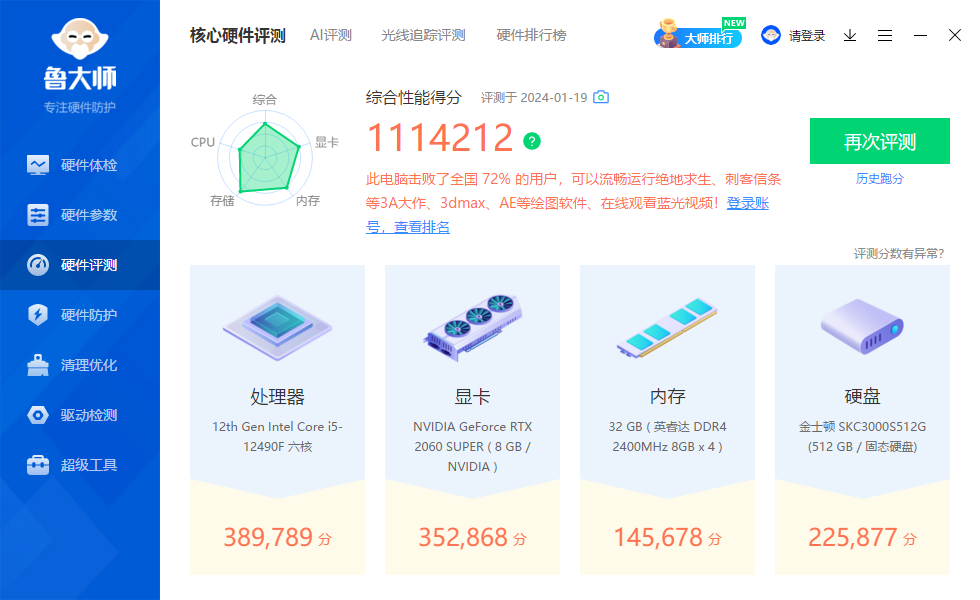The width and height of the screenshot is (980, 600).
Task: Click the 硬件参数 list icon
Action: click(x=38, y=215)
